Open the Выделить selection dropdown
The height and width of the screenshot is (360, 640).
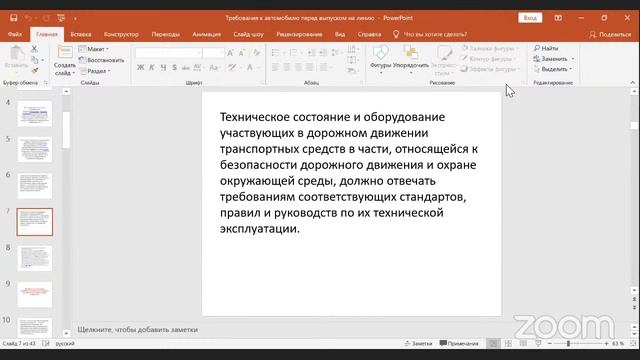tap(553, 69)
